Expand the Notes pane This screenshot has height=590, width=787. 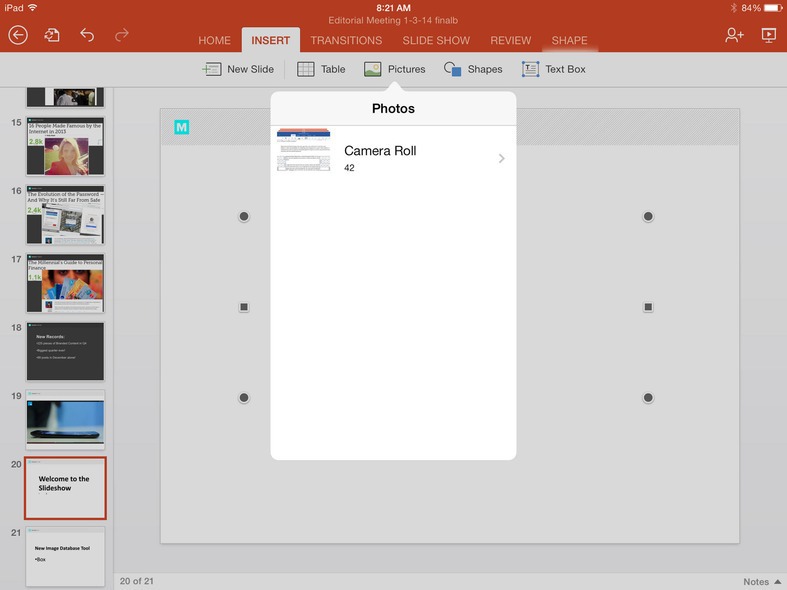tap(762, 582)
